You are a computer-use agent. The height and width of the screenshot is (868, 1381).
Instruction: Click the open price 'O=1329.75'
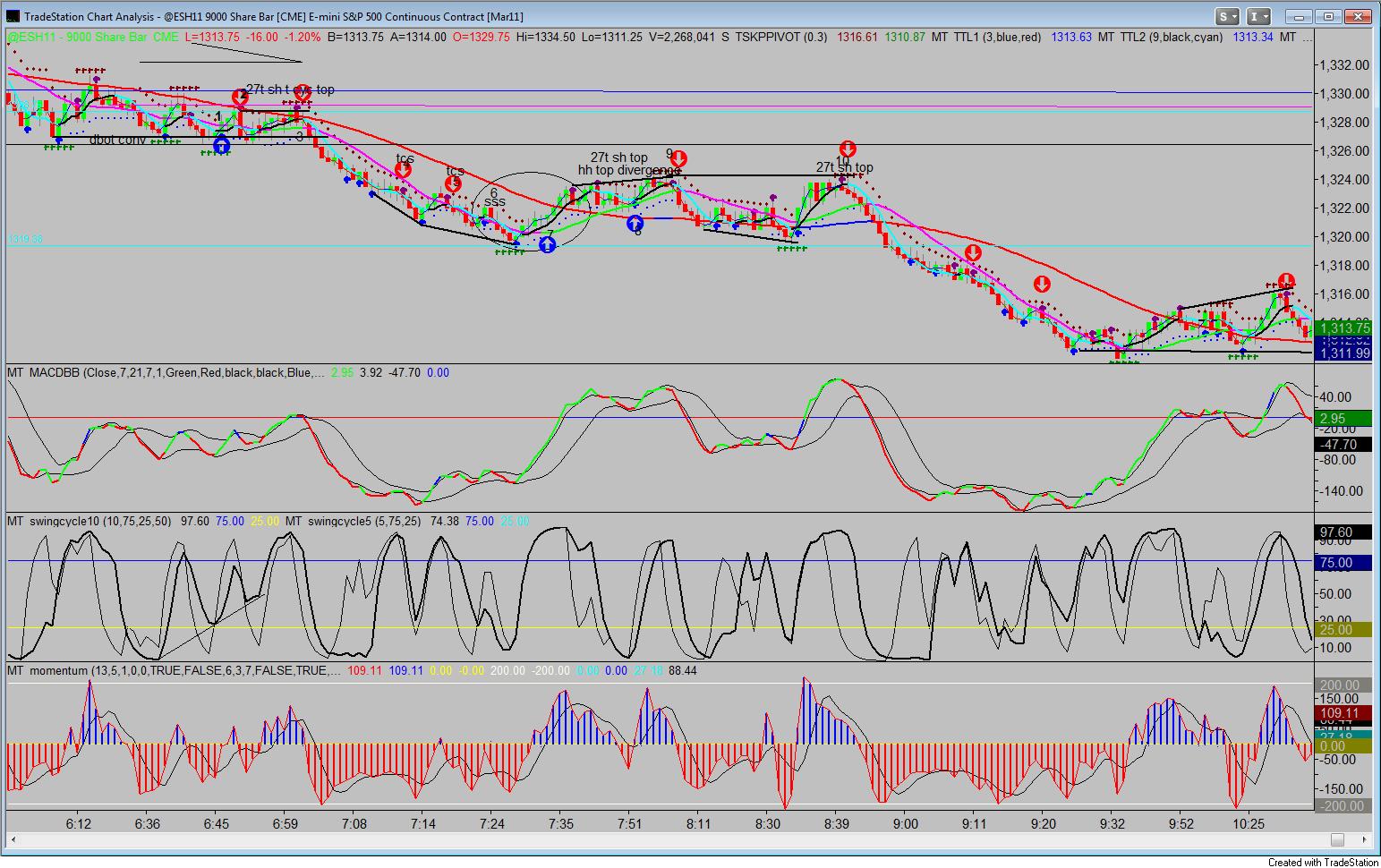click(x=482, y=37)
